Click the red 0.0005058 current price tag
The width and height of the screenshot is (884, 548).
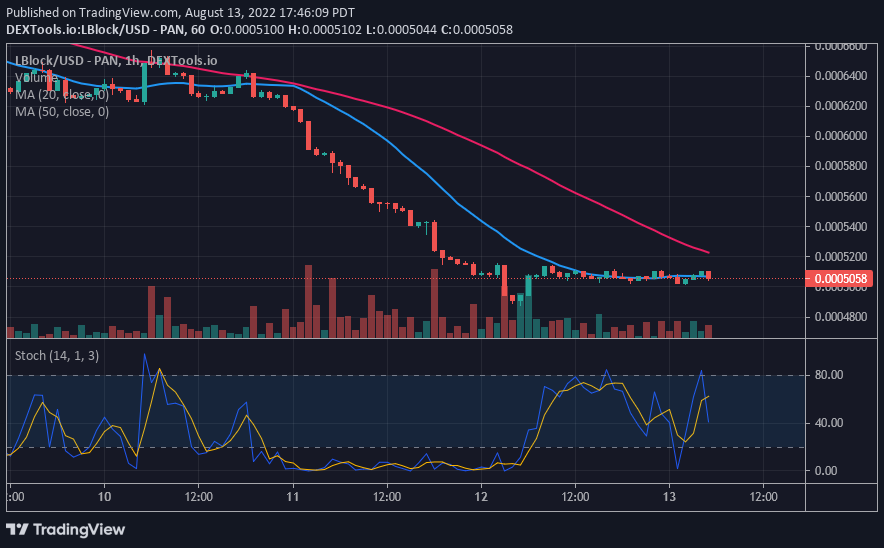840,279
